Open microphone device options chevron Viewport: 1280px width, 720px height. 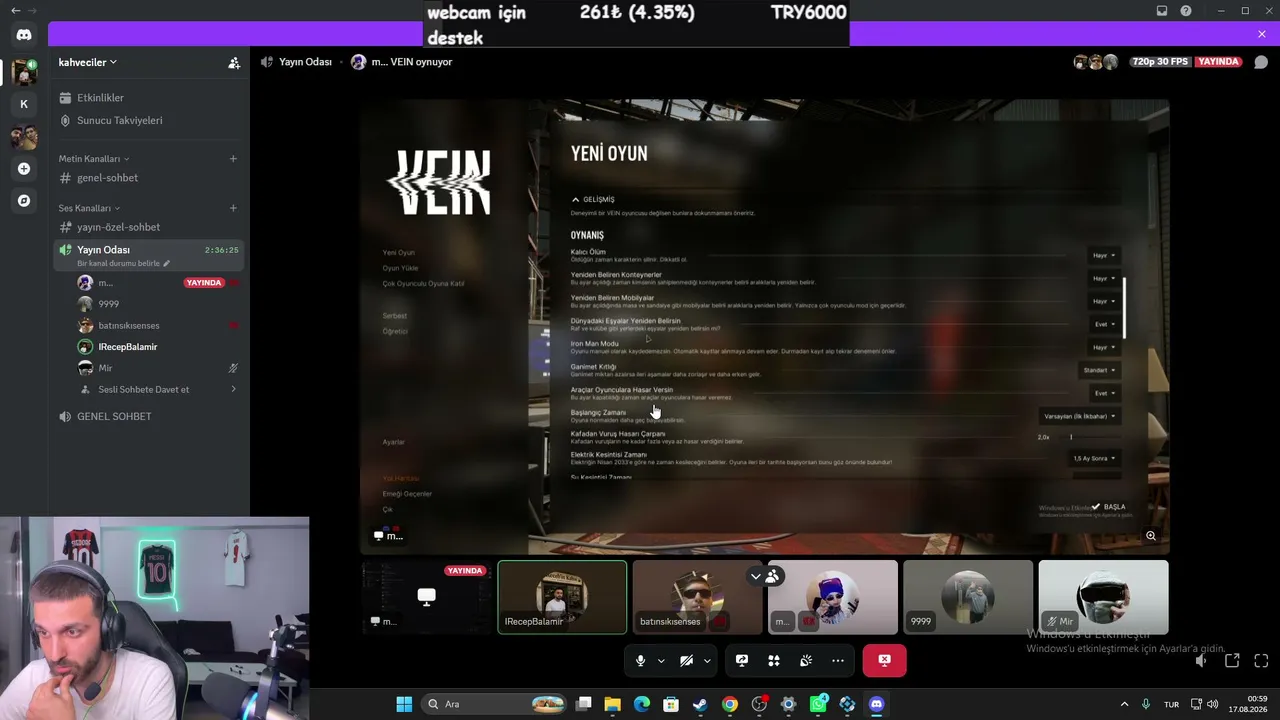point(661,661)
